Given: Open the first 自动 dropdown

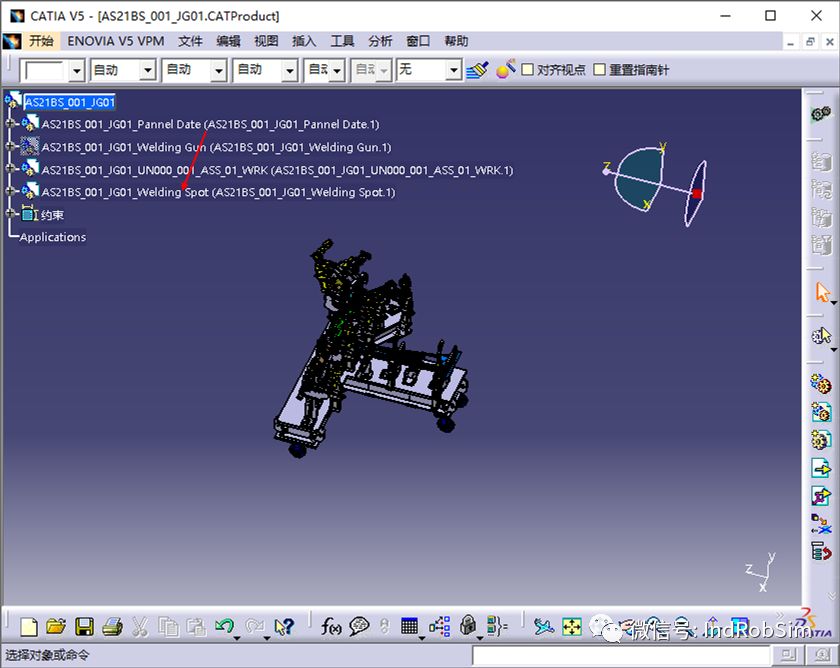Looking at the screenshot, I should (x=147, y=70).
